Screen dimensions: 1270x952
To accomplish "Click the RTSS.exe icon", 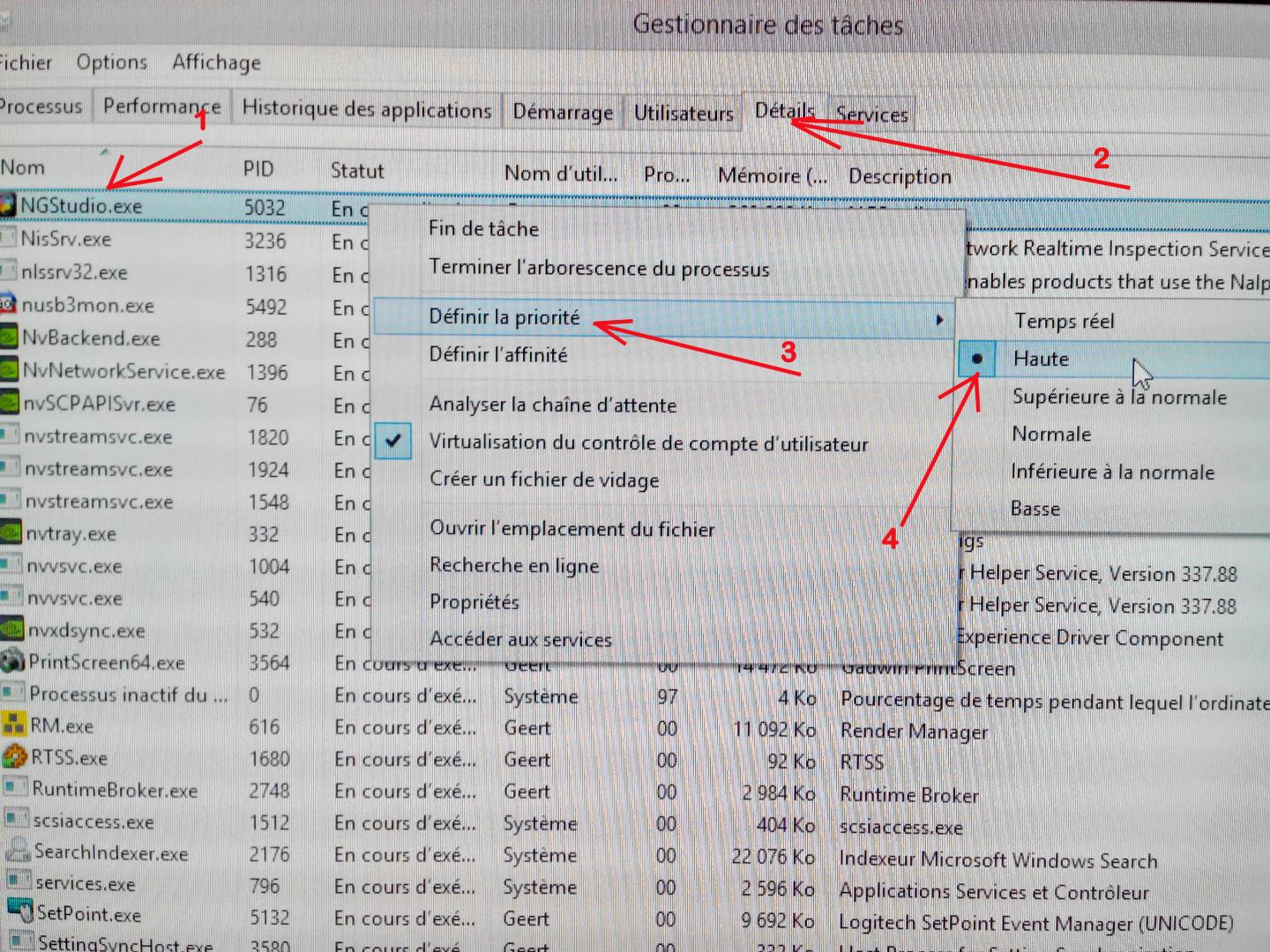I will pyautogui.click(x=15, y=756).
